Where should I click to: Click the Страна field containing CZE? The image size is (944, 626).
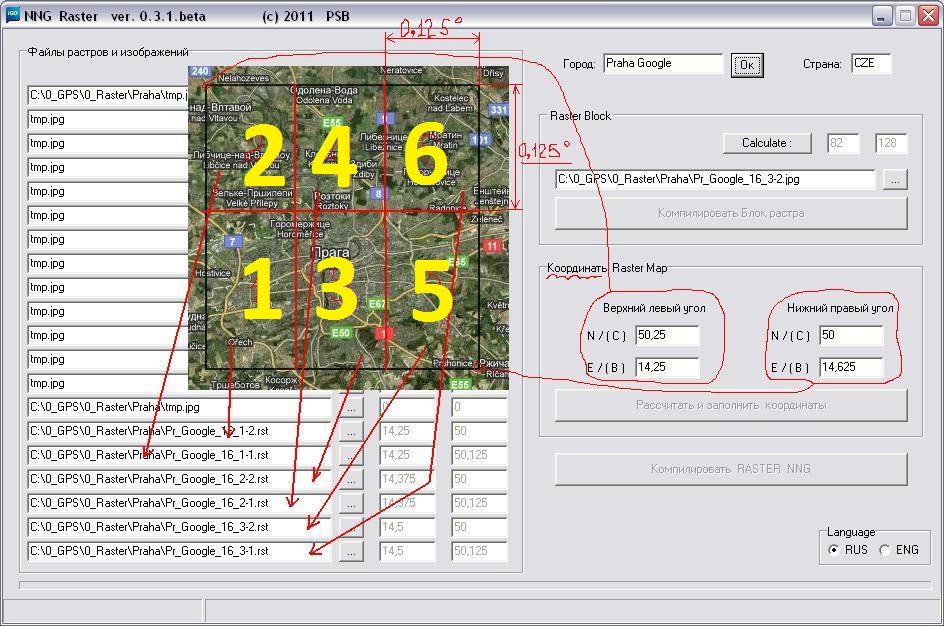tap(871, 63)
